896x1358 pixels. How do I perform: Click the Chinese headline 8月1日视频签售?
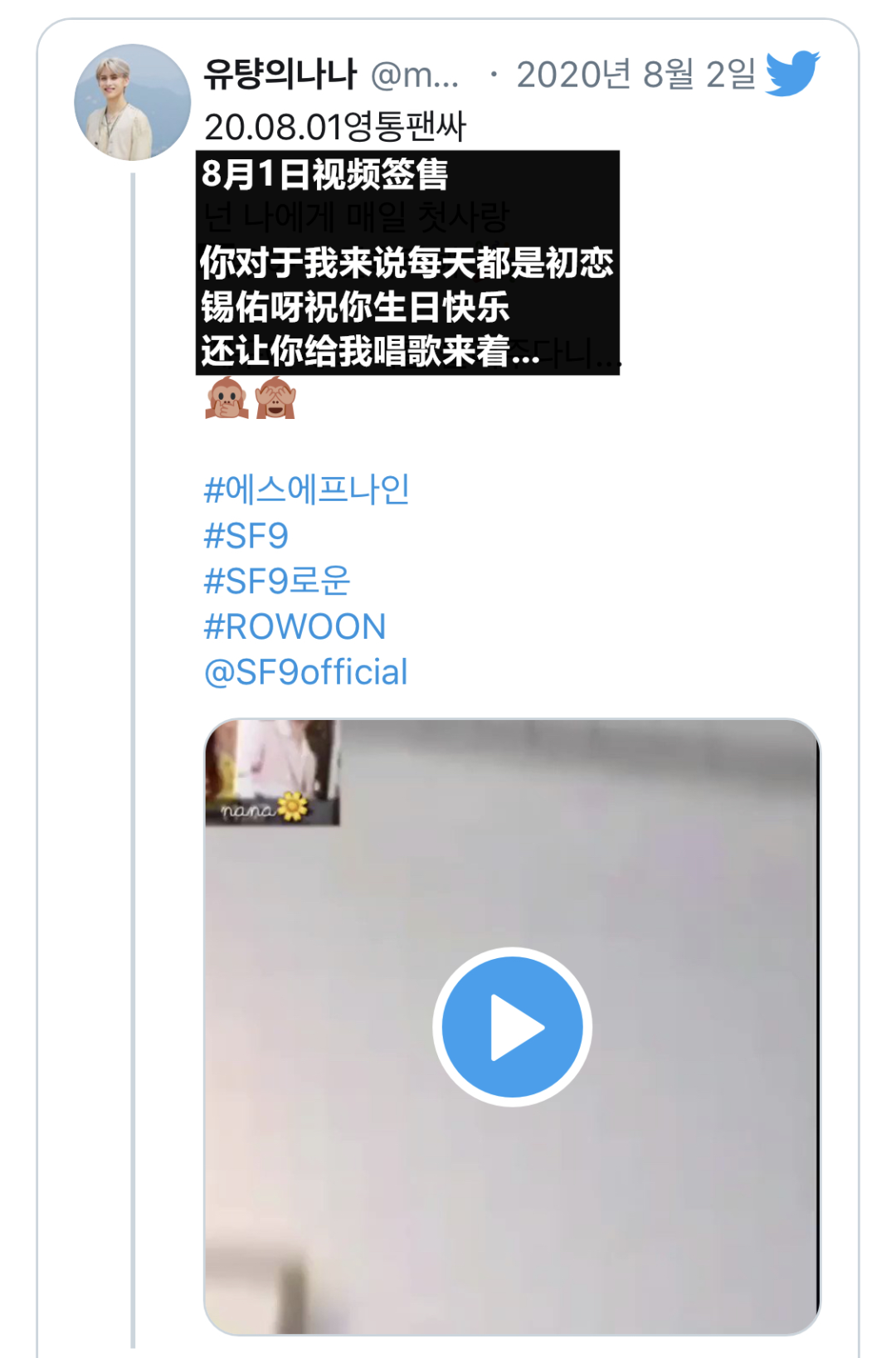pyautogui.click(x=324, y=174)
